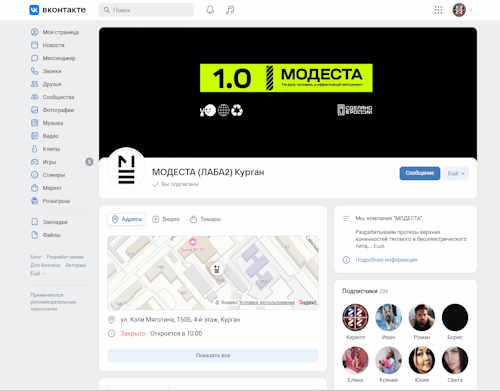Click the Закрыто opening hours line

pos(161,333)
